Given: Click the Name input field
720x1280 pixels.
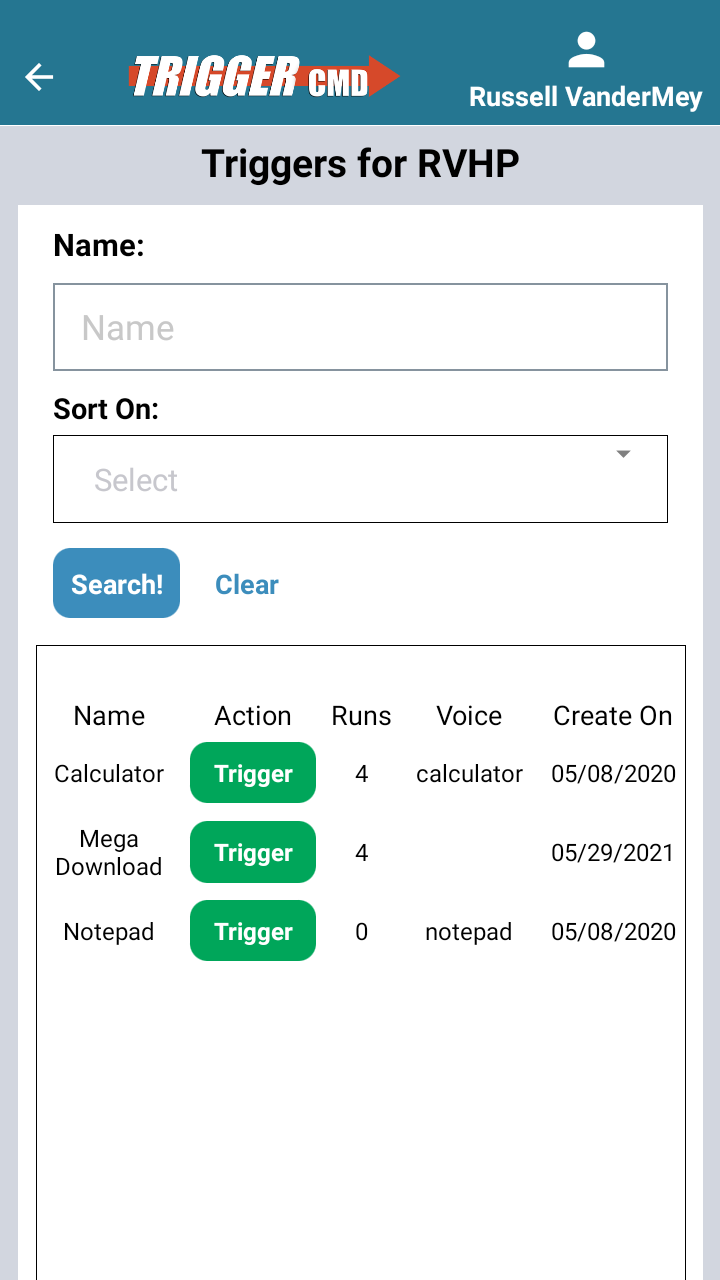Looking at the screenshot, I should (x=360, y=327).
